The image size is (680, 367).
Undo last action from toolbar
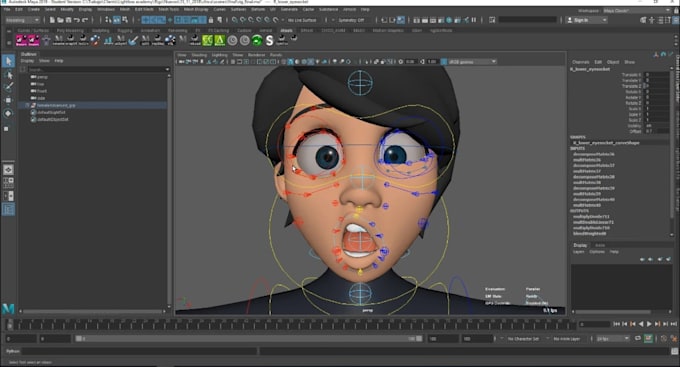click(x=77, y=20)
